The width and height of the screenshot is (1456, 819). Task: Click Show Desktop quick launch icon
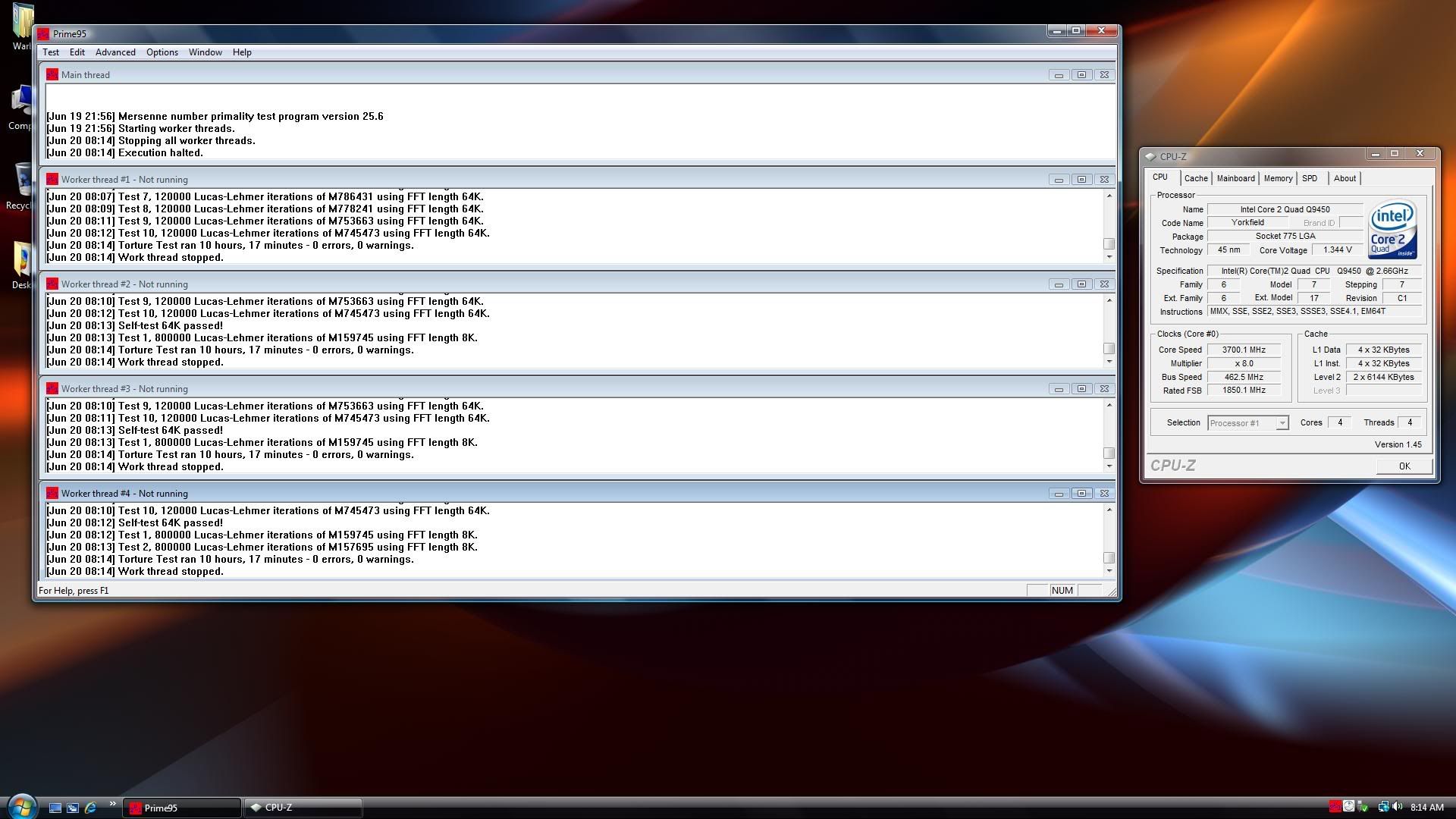click(x=55, y=808)
